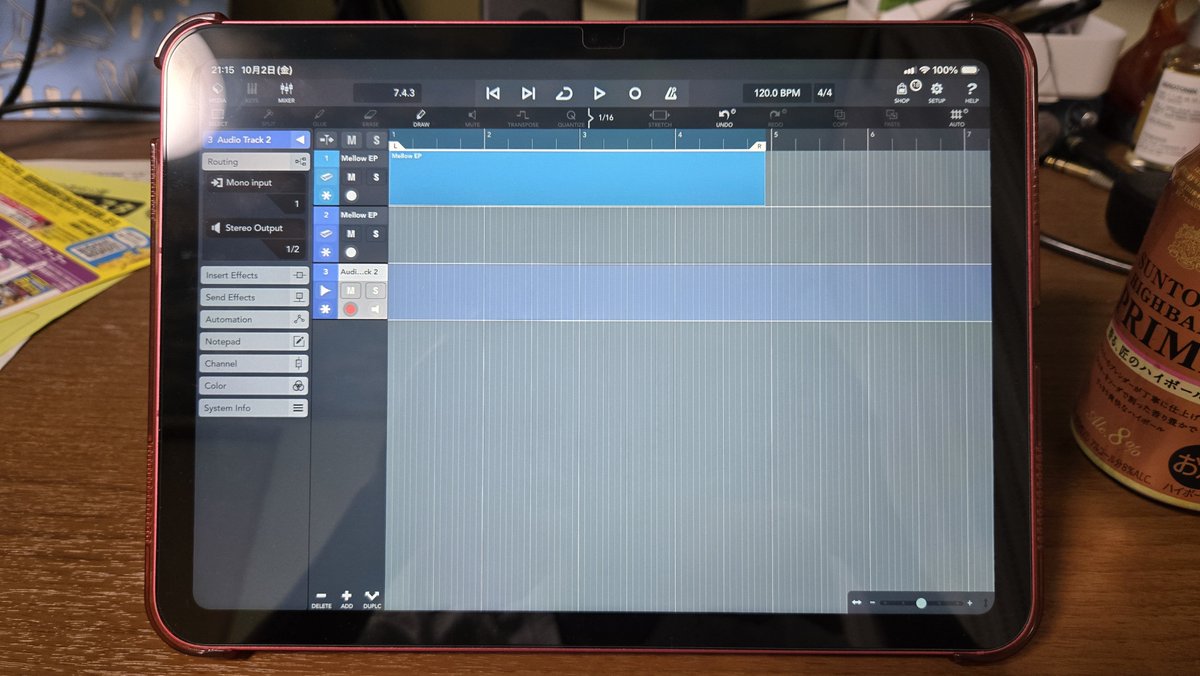The image size is (1200, 676).
Task: Open the Setup settings
Action: click(937, 93)
